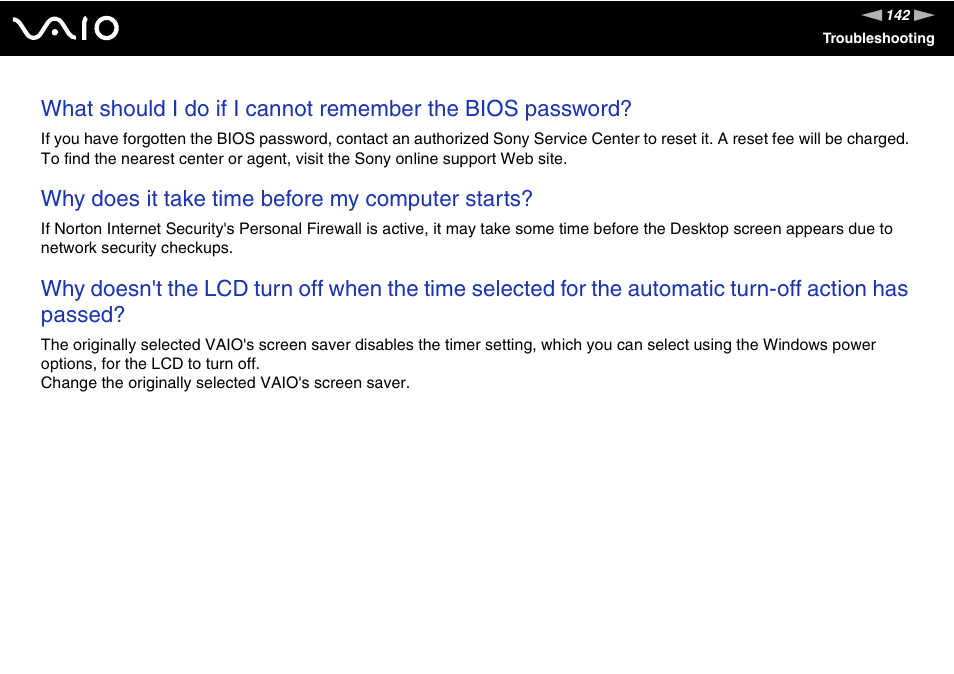Go to the next page arrow

(924, 15)
